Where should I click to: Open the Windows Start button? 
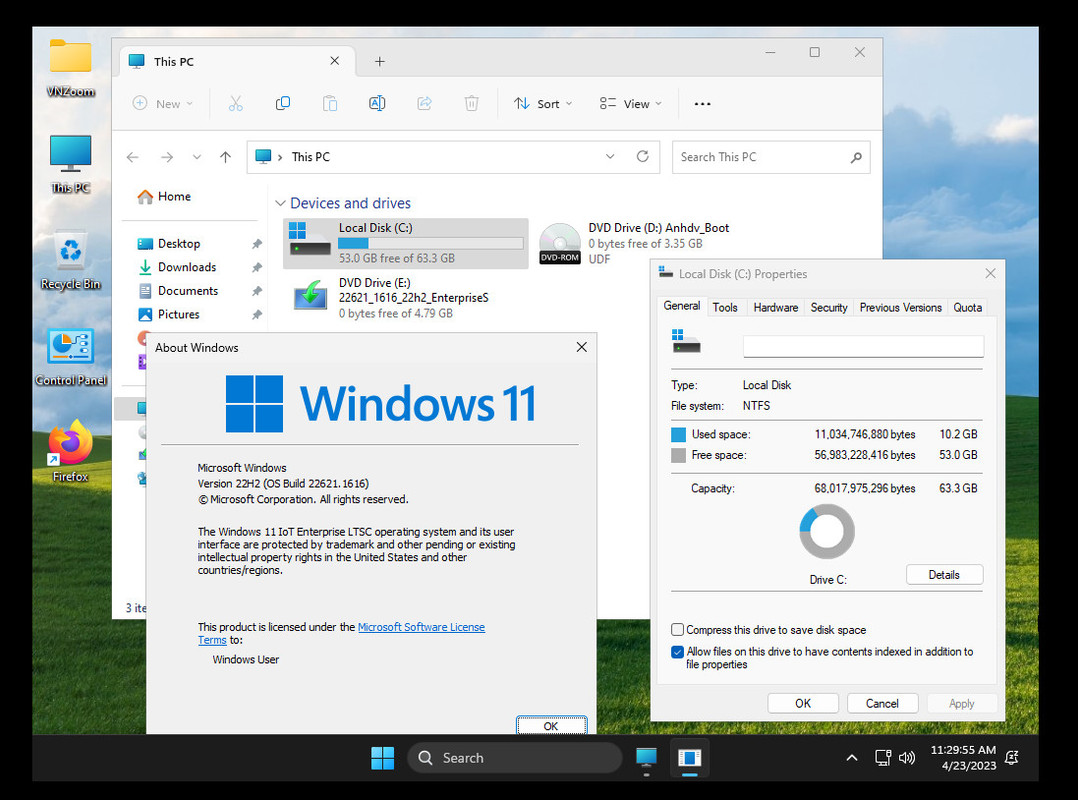tap(382, 758)
